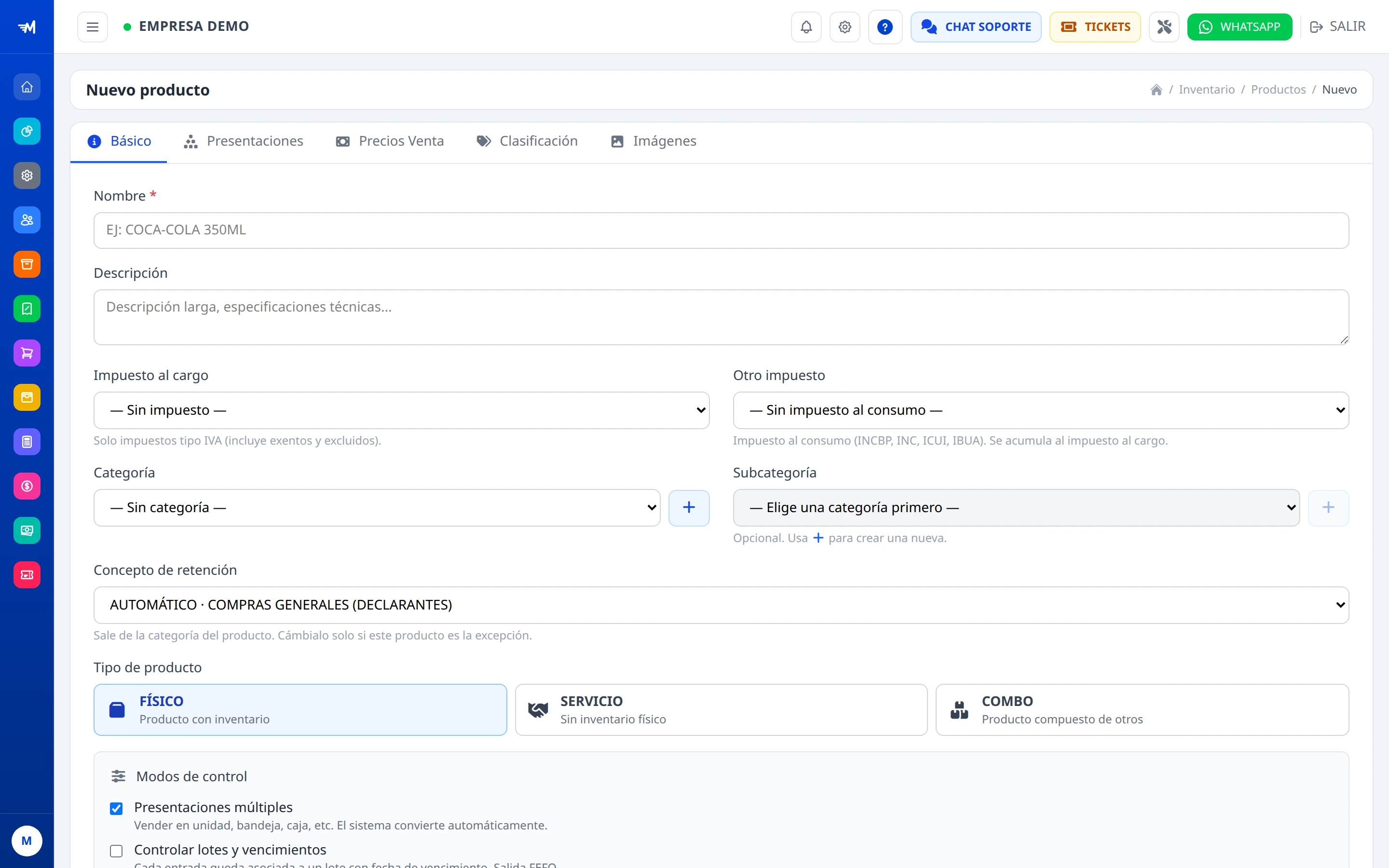Switch to Precios Venta tab

pos(390,141)
